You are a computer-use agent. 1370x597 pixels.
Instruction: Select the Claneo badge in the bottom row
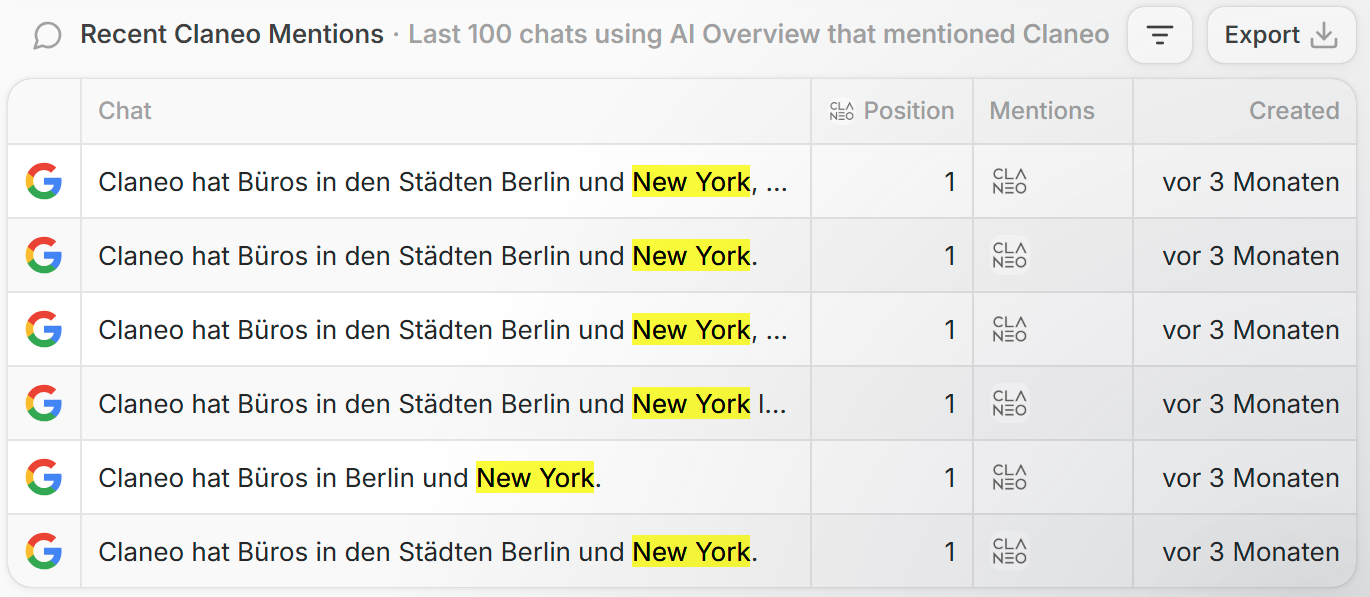click(x=1009, y=551)
